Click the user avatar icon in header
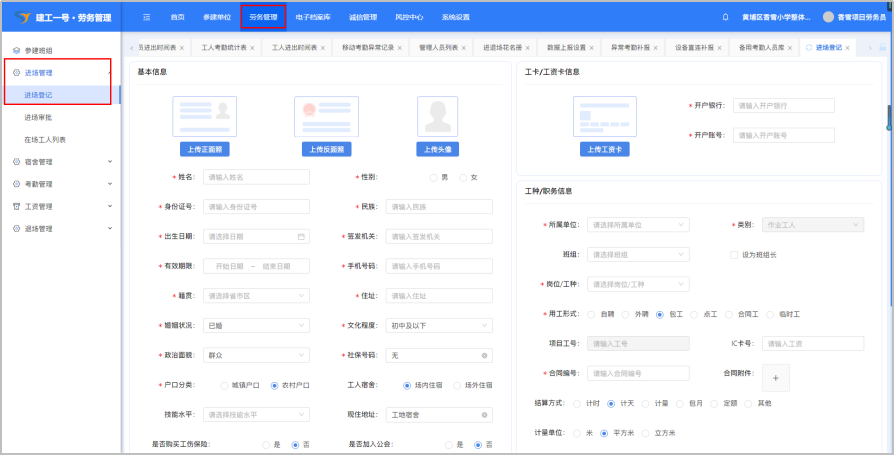 click(x=828, y=17)
